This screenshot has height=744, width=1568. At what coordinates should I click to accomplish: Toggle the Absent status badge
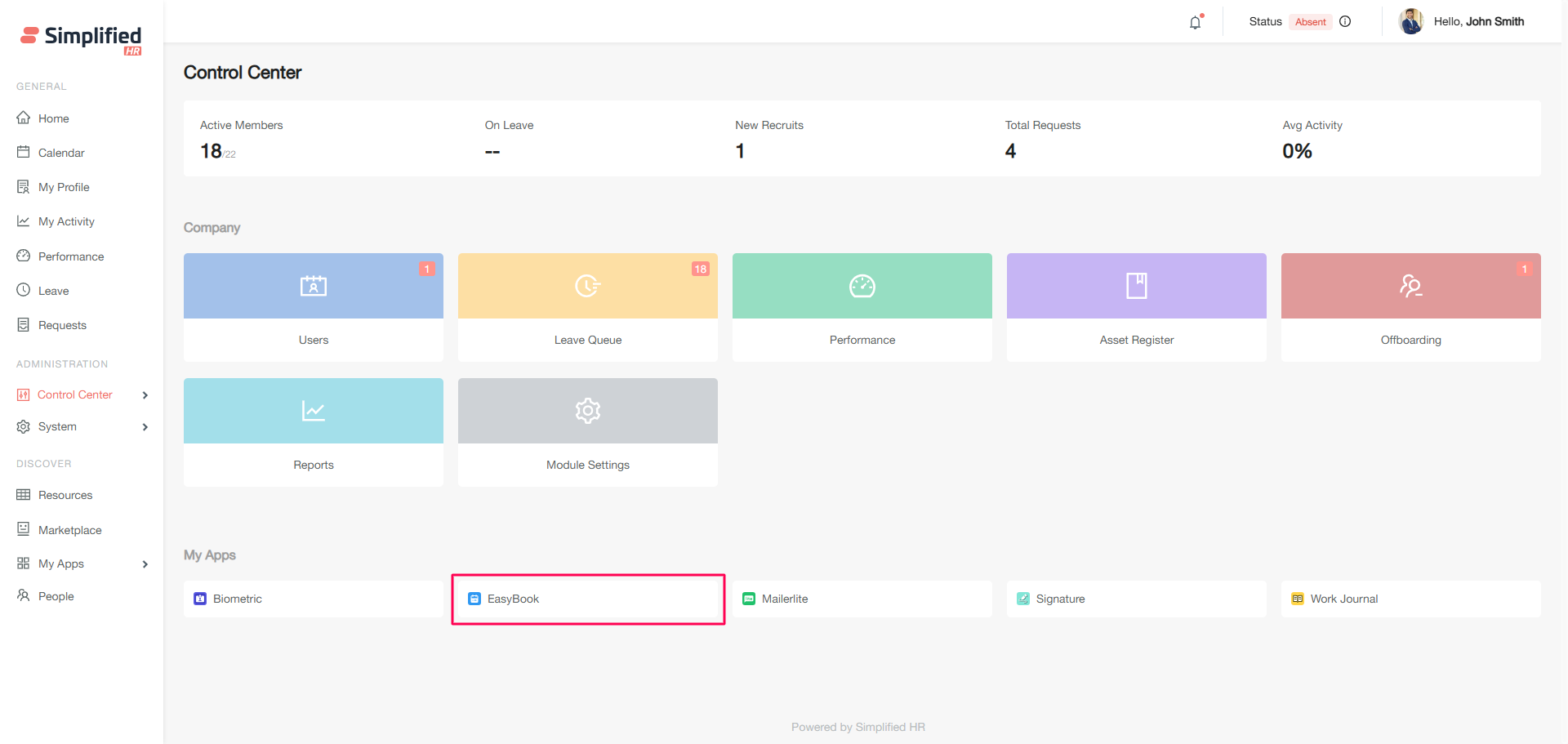click(1310, 22)
